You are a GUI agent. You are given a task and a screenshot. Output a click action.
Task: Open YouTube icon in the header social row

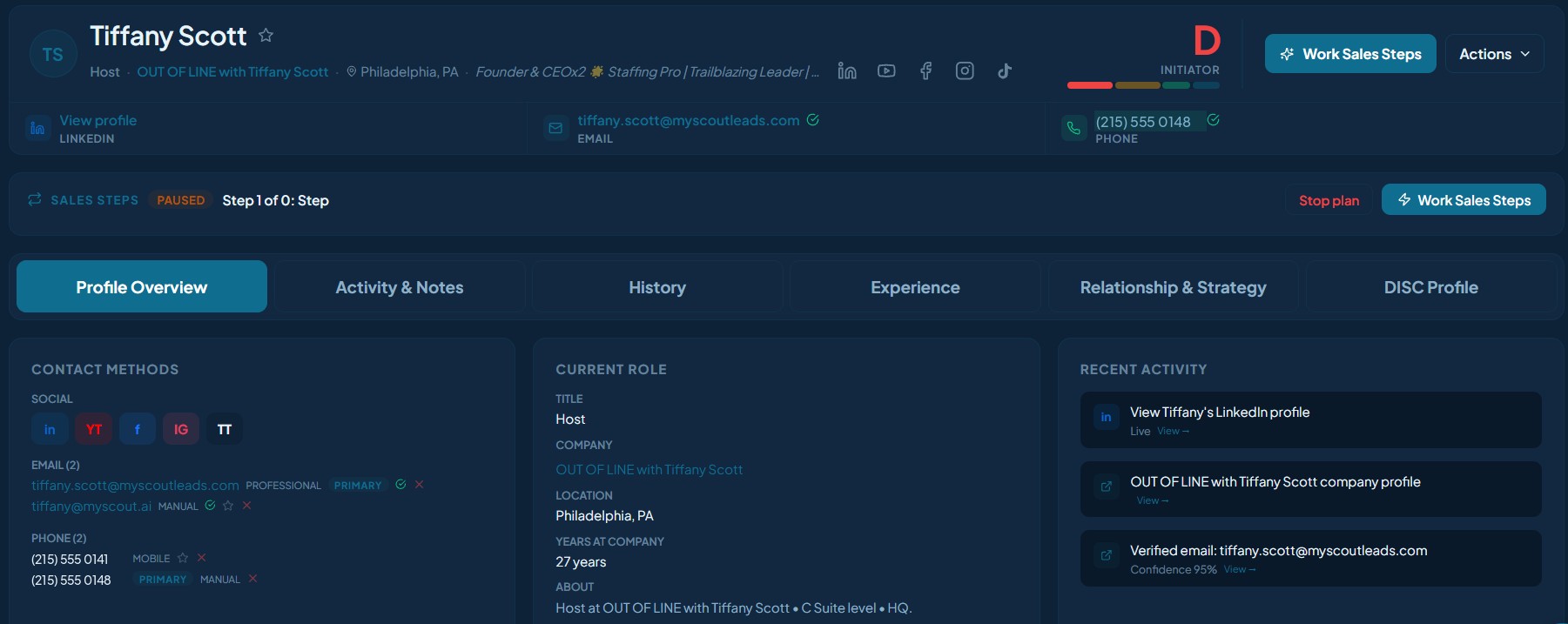tap(886, 71)
